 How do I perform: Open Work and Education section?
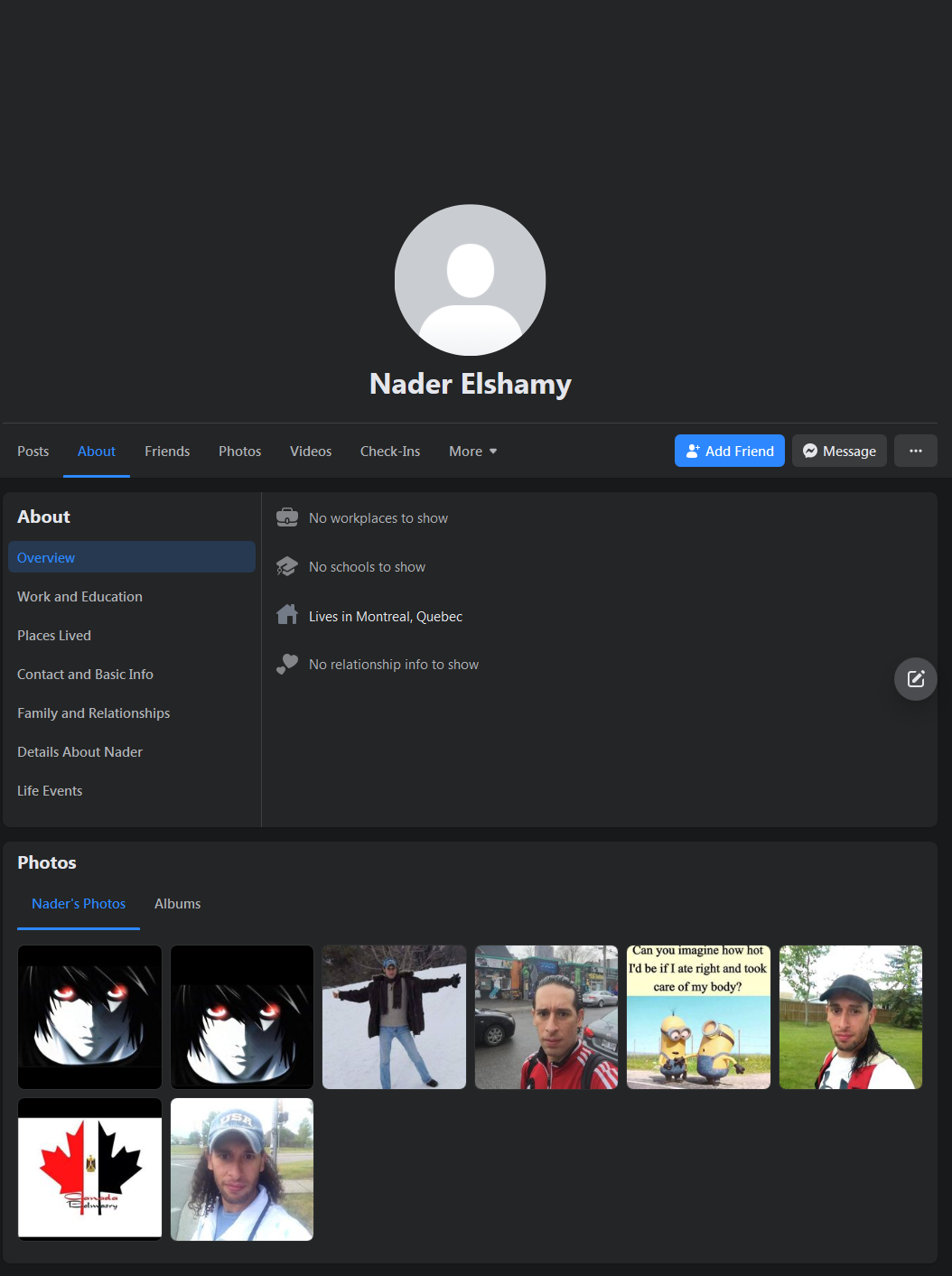132,596
